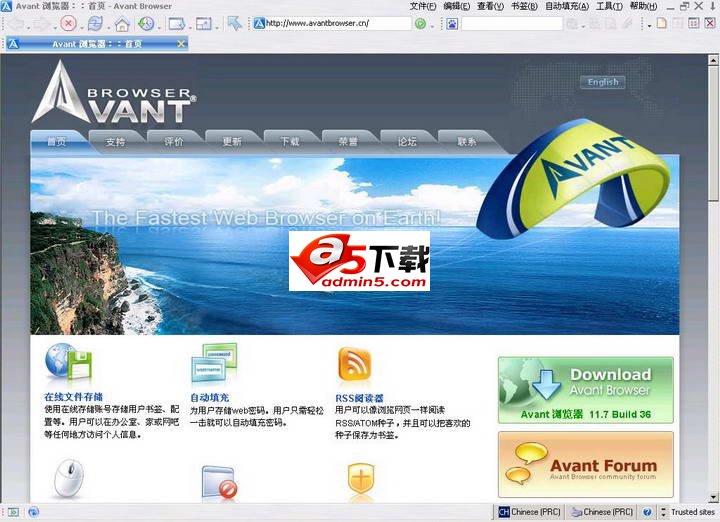Click the page scrollbar down arrow

pyautogui.click(x=713, y=497)
